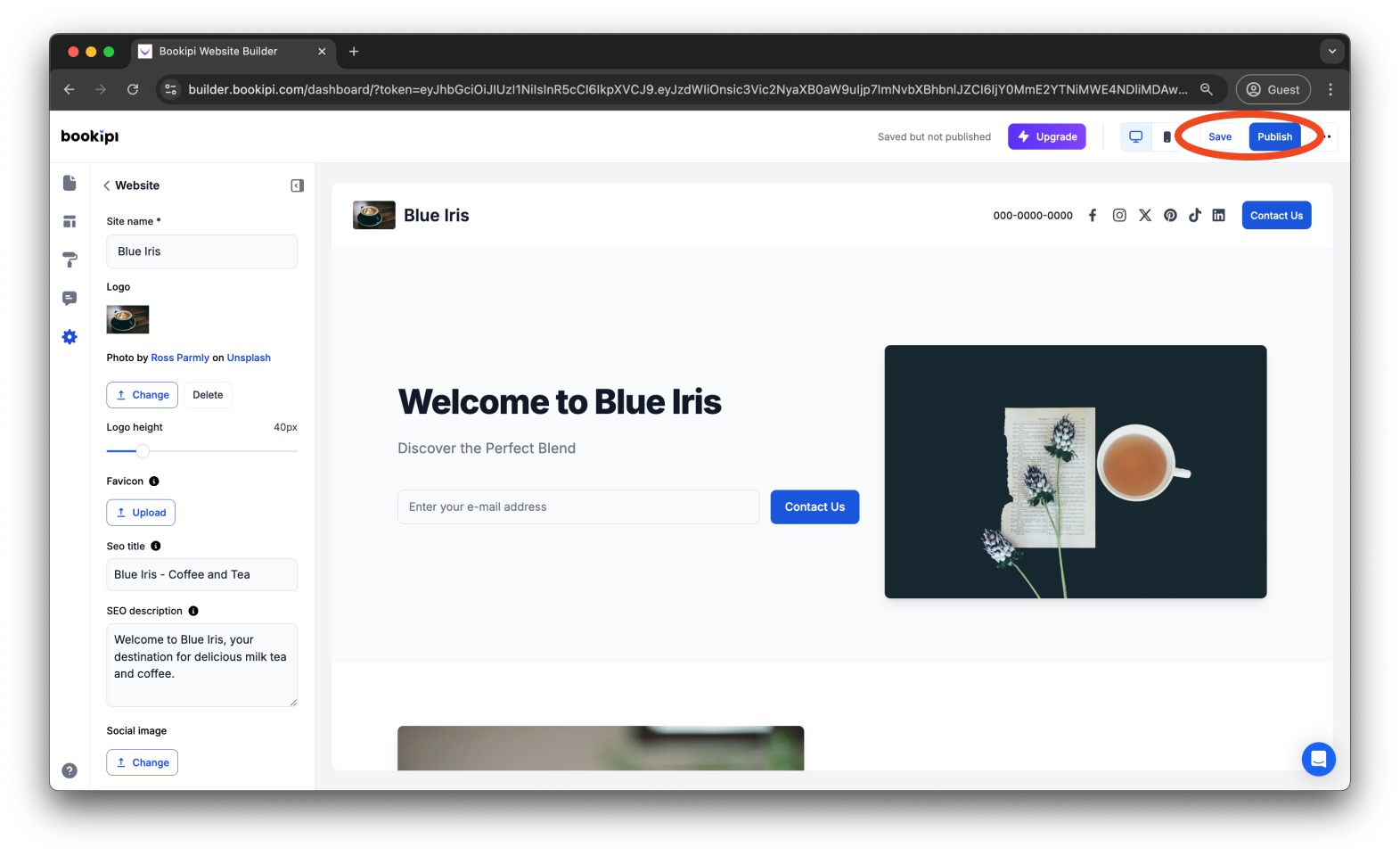Switch to desktop preview mode
This screenshot has width=1400, height=856.
pyautogui.click(x=1135, y=136)
